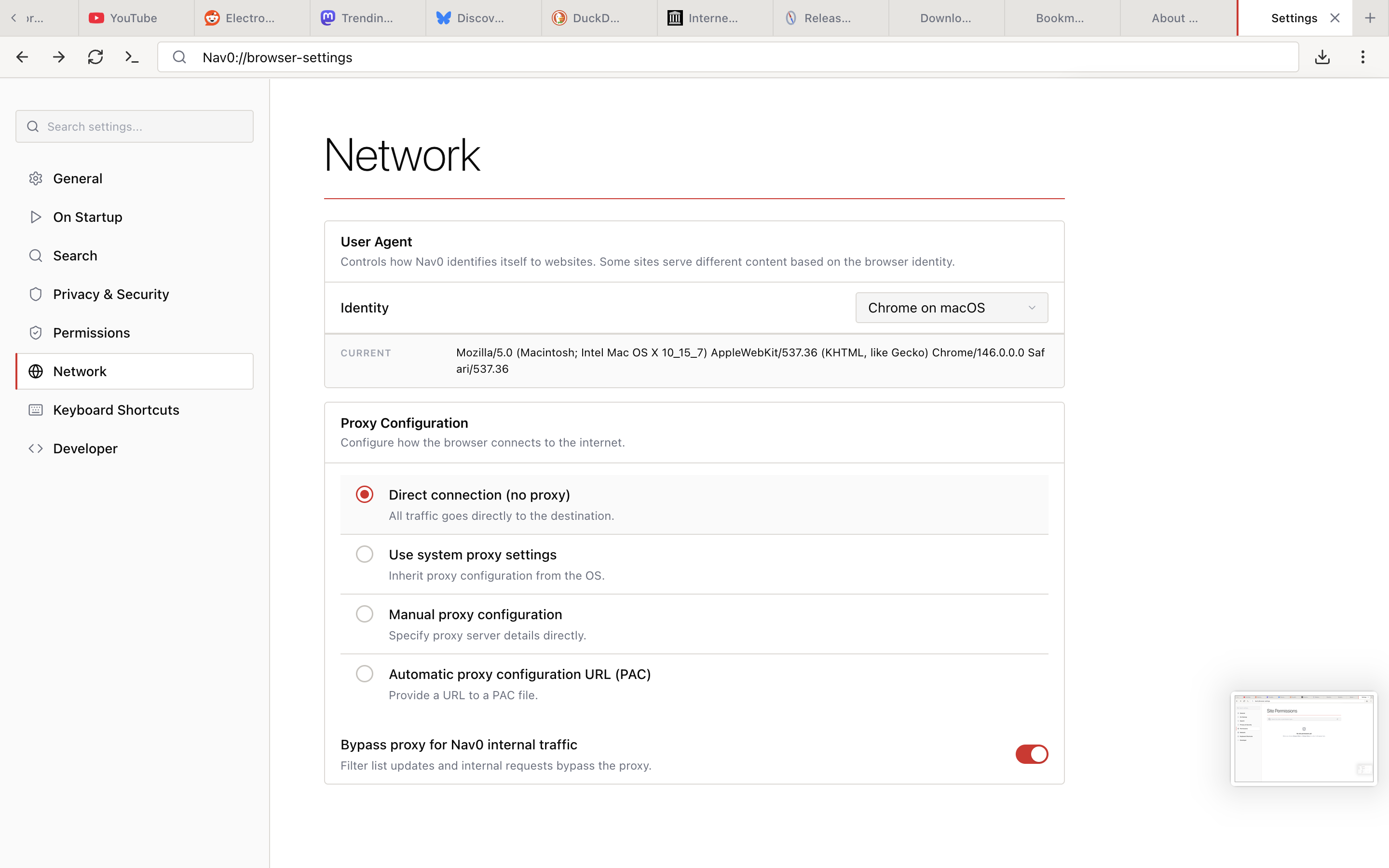Open Search settings section
The image size is (1389, 868).
(134, 256)
